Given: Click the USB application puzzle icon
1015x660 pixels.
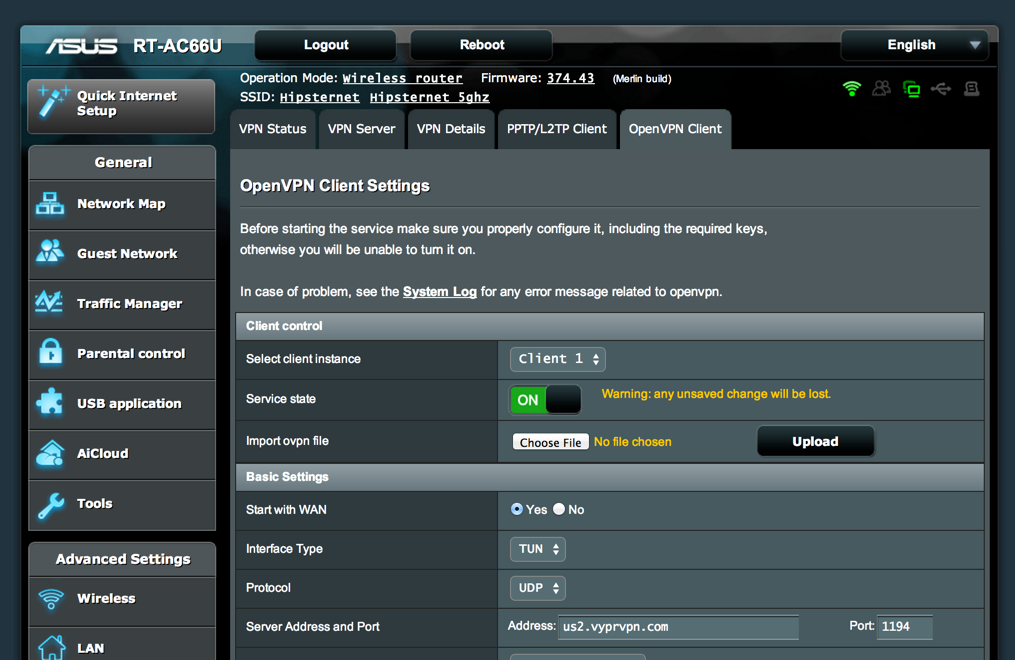Looking at the screenshot, I should point(50,402).
